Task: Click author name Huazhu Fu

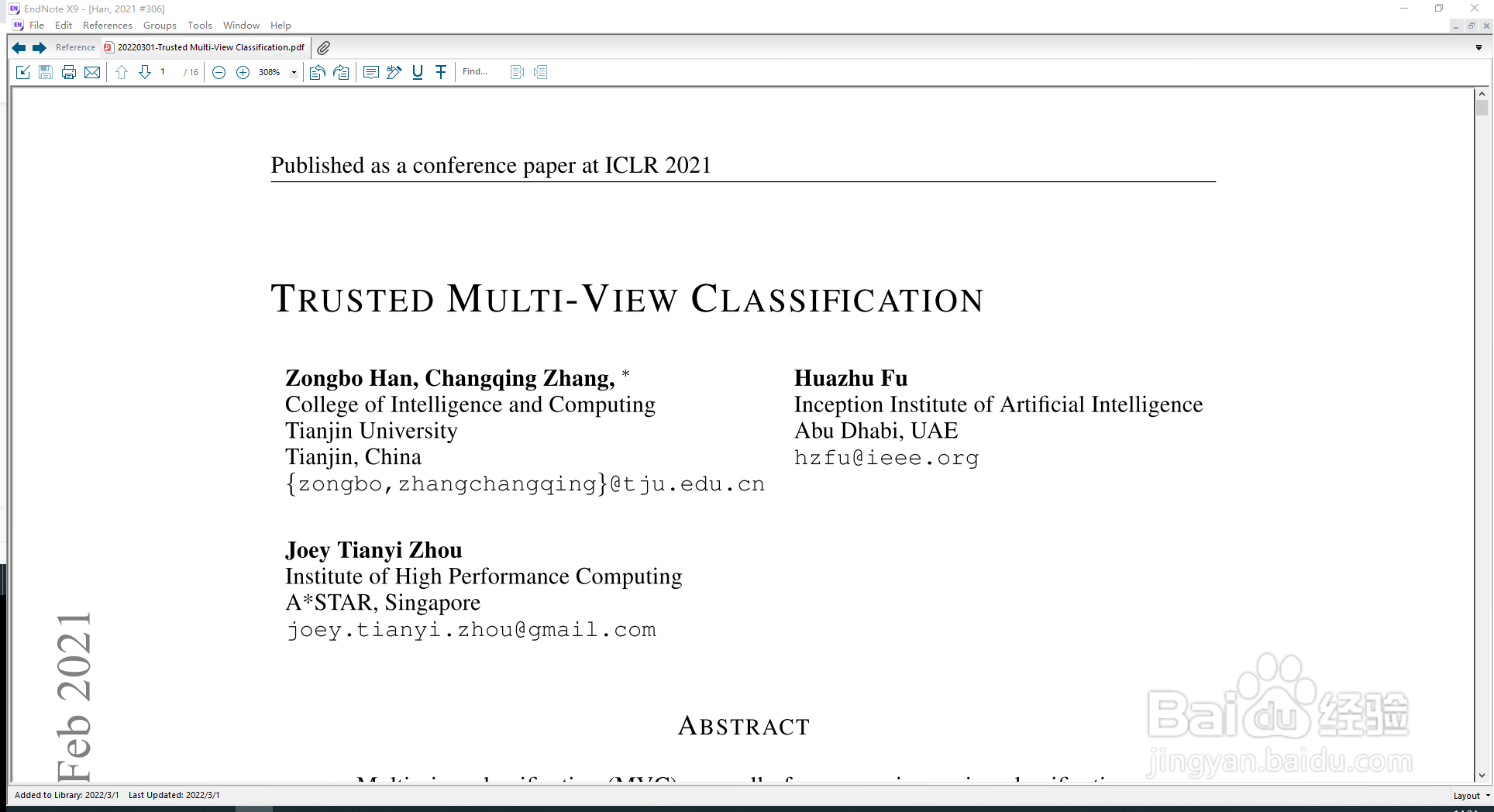Action: pos(851,378)
